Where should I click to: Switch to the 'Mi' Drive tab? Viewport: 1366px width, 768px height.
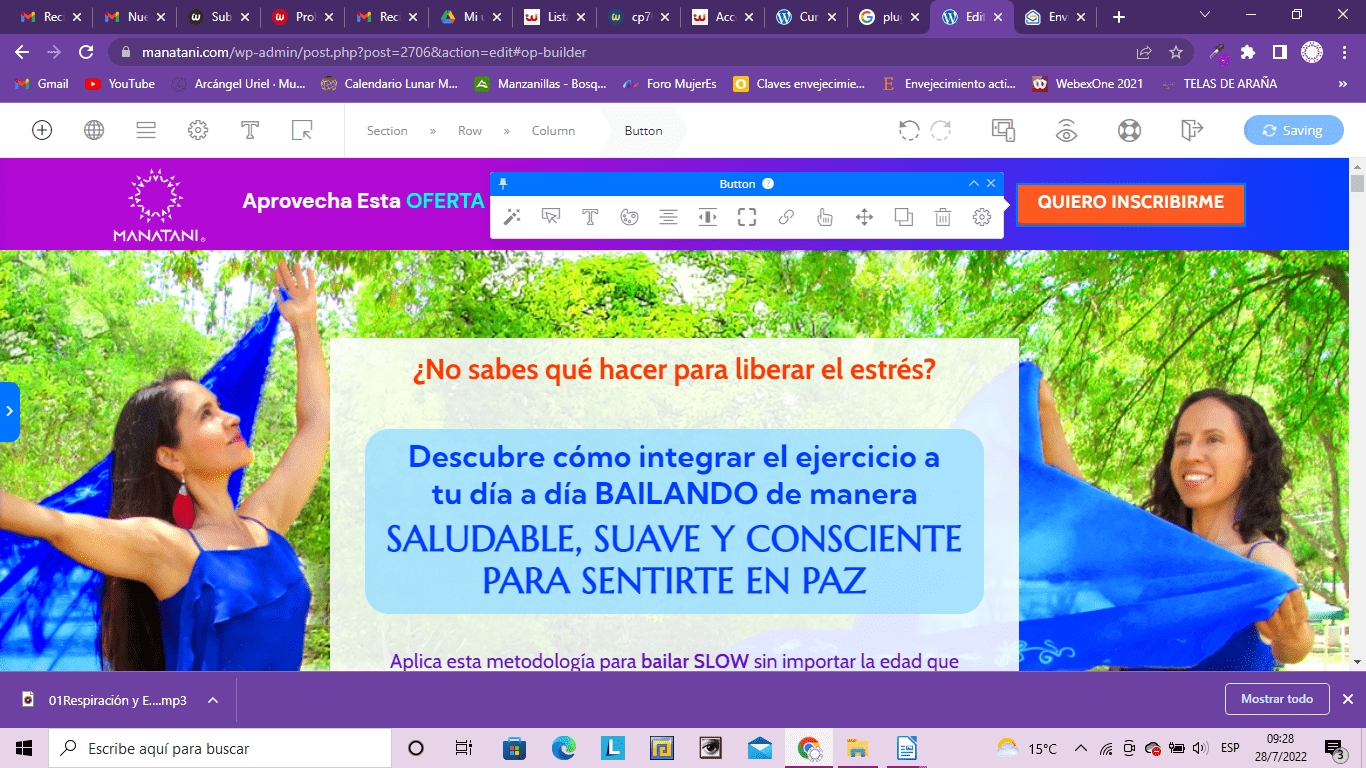coord(468,17)
